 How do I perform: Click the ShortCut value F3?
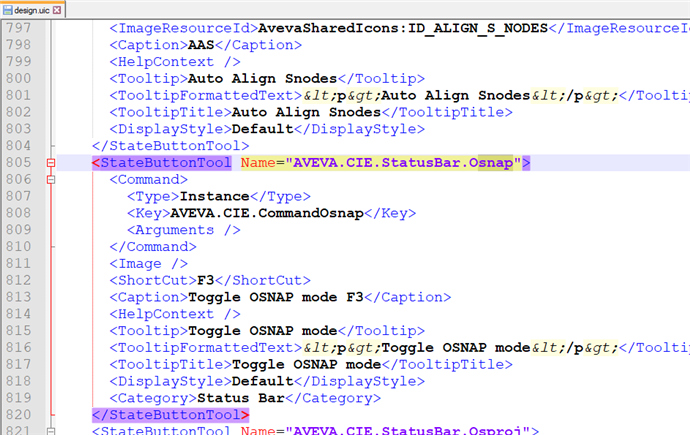click(x=206, y=281)
